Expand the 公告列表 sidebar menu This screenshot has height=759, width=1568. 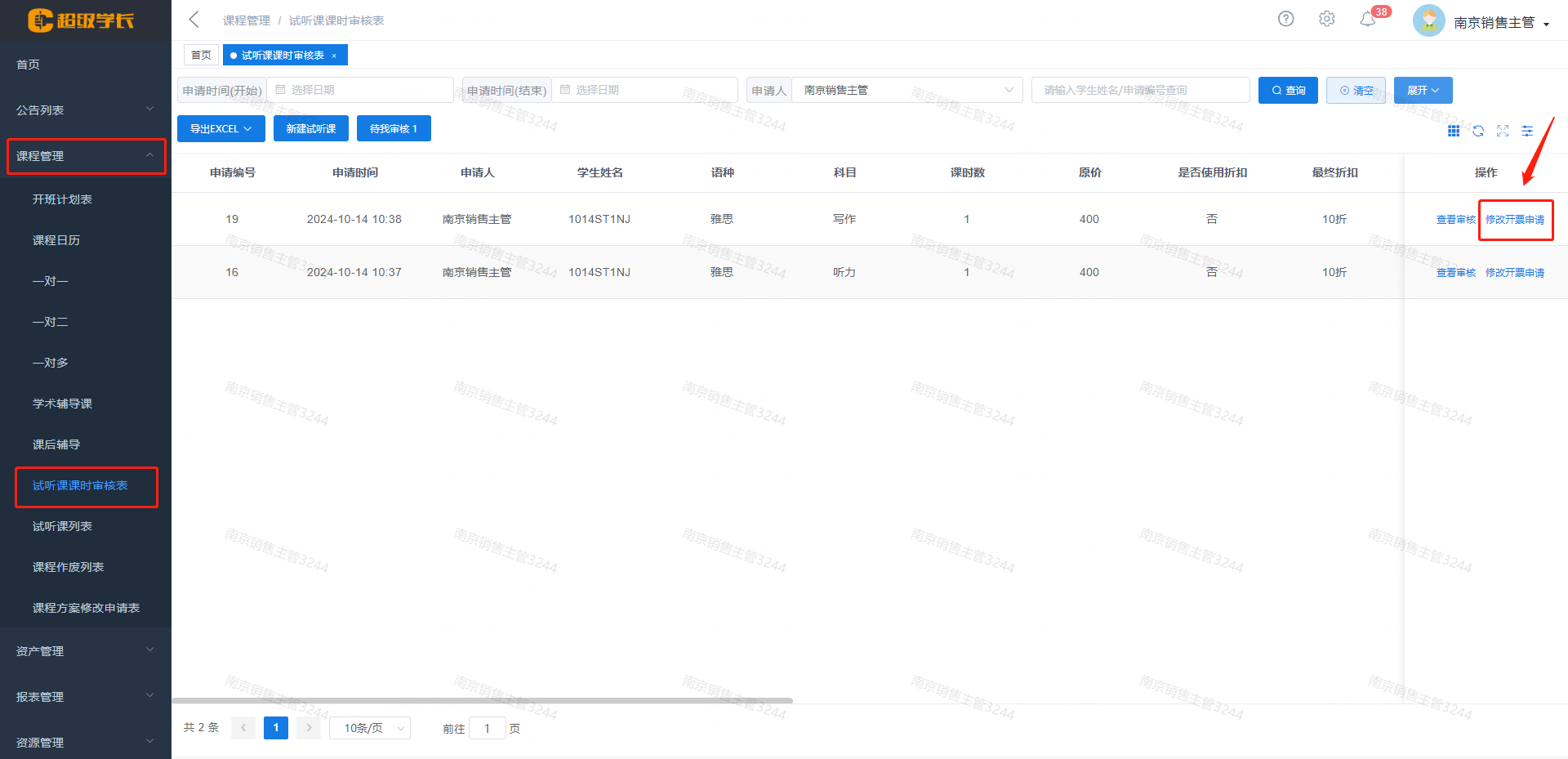click(x=85, y=109)
